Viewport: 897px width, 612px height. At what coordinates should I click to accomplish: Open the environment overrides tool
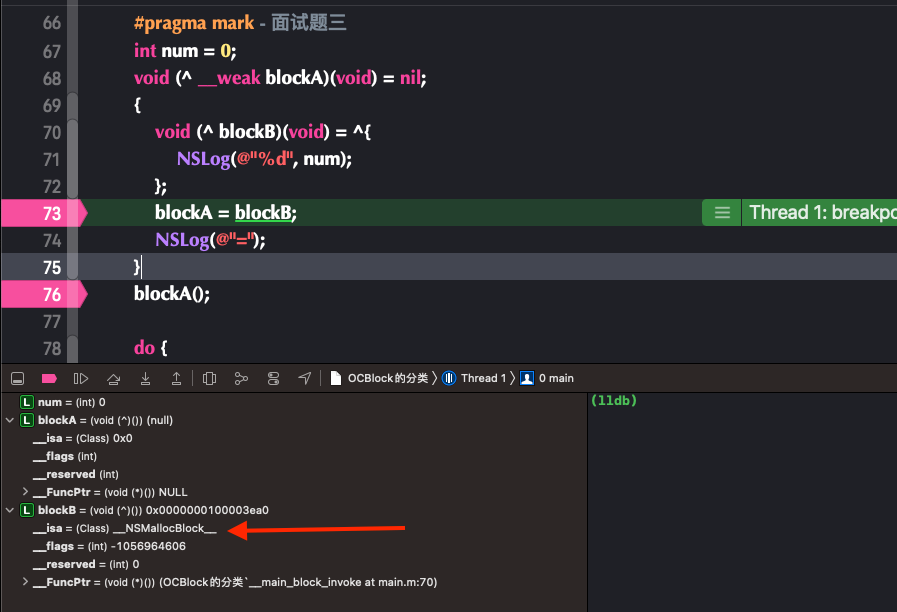pyautogui.click(x=273, y=379)
